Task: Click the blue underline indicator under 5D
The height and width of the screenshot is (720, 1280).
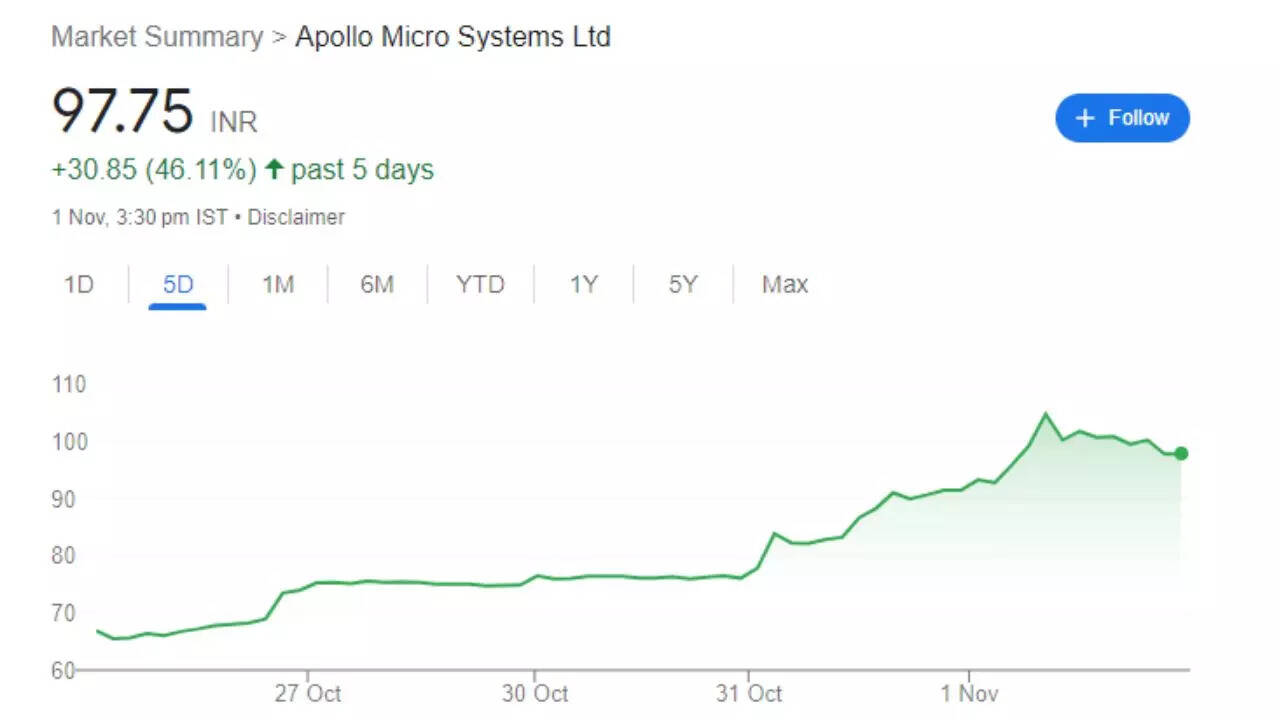Action: click(x=177, y=304)
